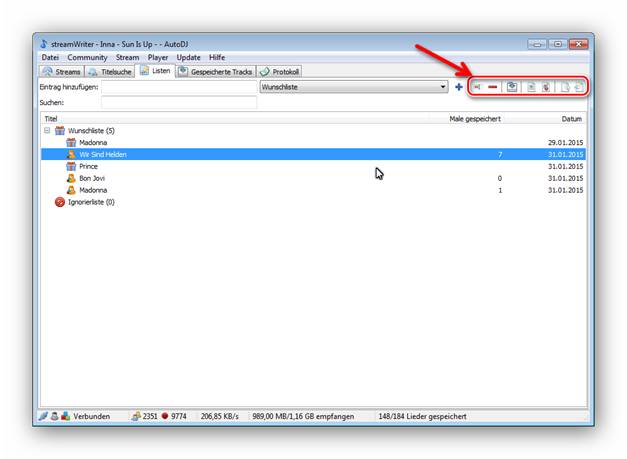Viewport: 627px width, 459px height.
Task: Click the person icon beside Wir Sind Helden
Action: [x=71, y=154]
